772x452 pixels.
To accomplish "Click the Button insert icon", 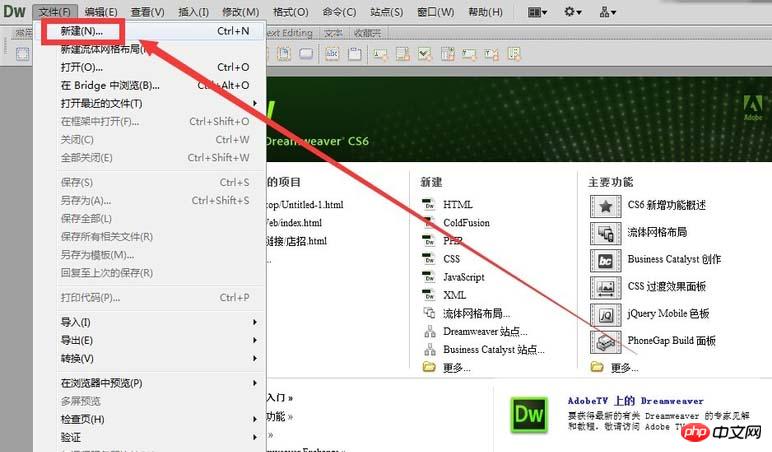I will coord(306,54).
